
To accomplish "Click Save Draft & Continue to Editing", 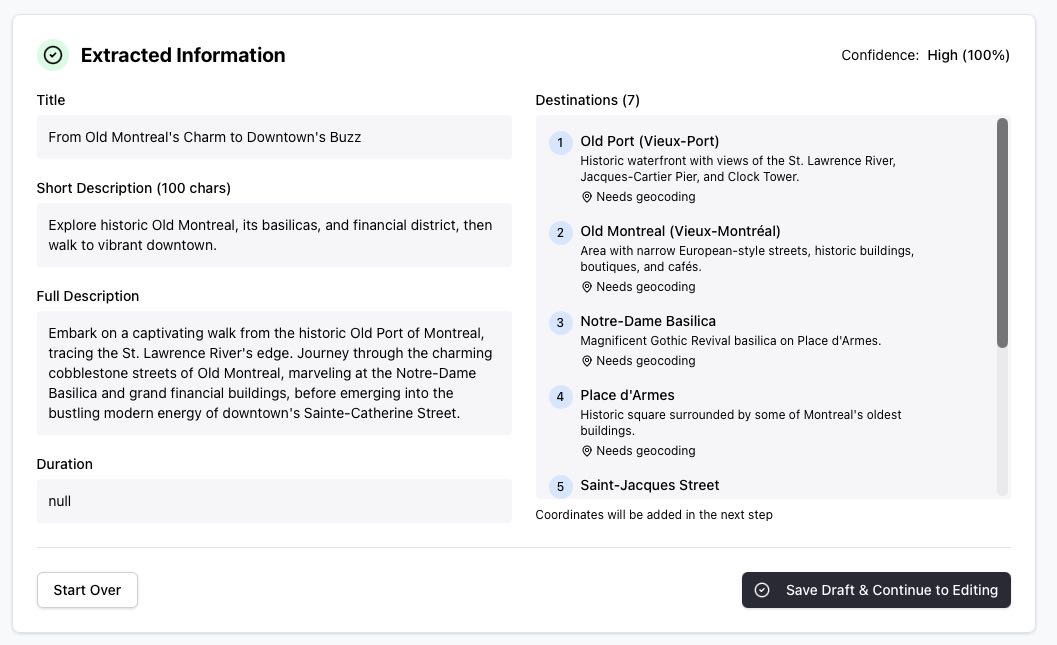I will click(x=876, y=590).
